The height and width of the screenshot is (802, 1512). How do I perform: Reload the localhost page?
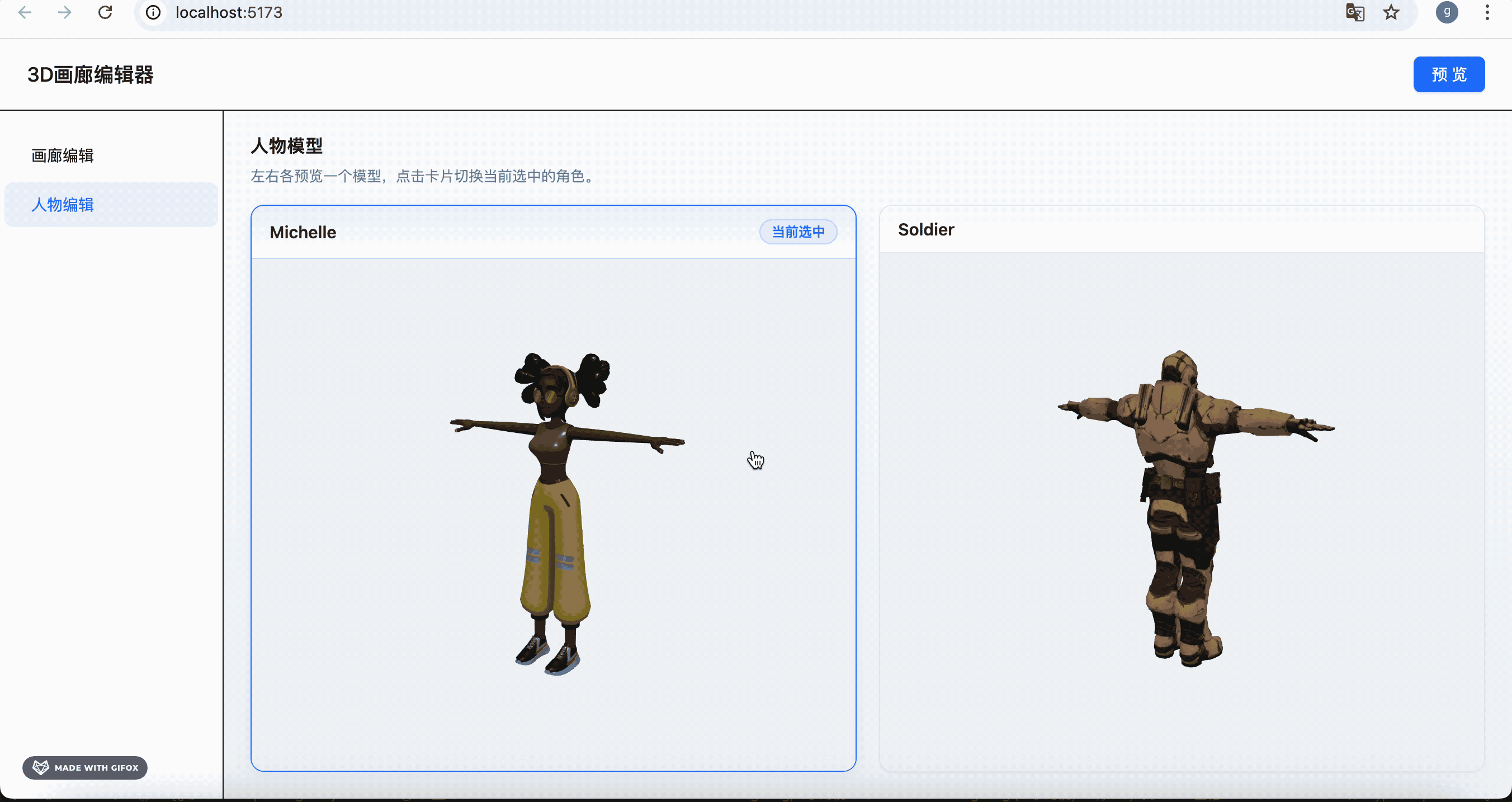click(105, 12)
